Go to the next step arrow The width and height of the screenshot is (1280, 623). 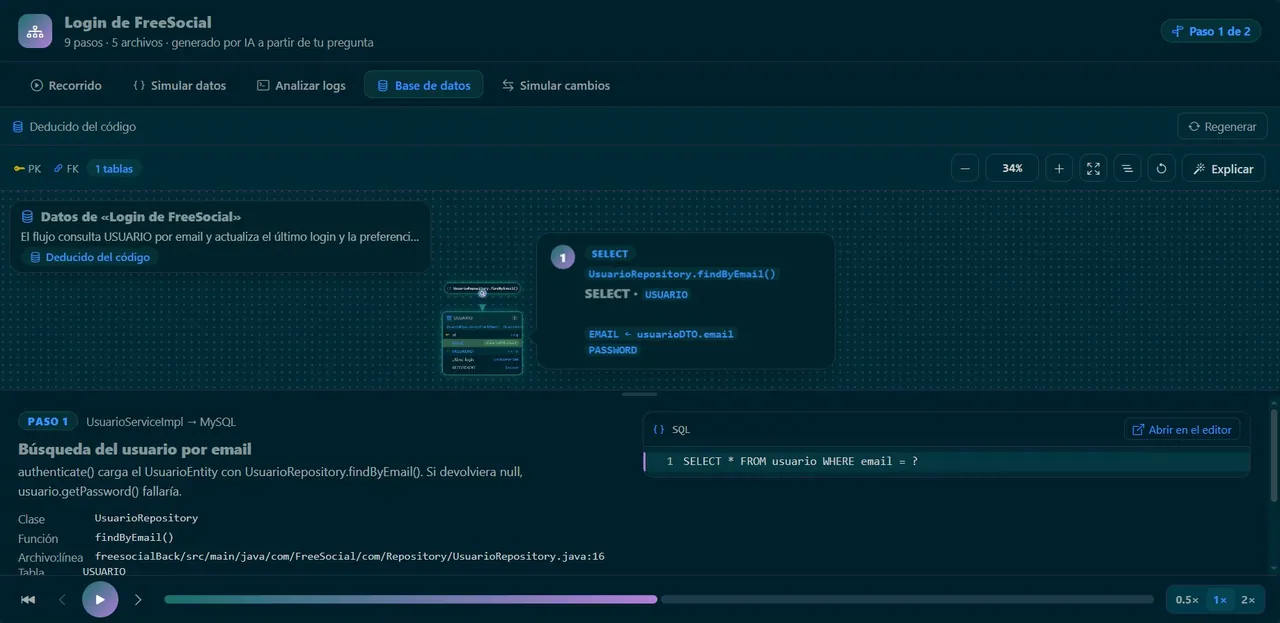[x=138, y=599]
